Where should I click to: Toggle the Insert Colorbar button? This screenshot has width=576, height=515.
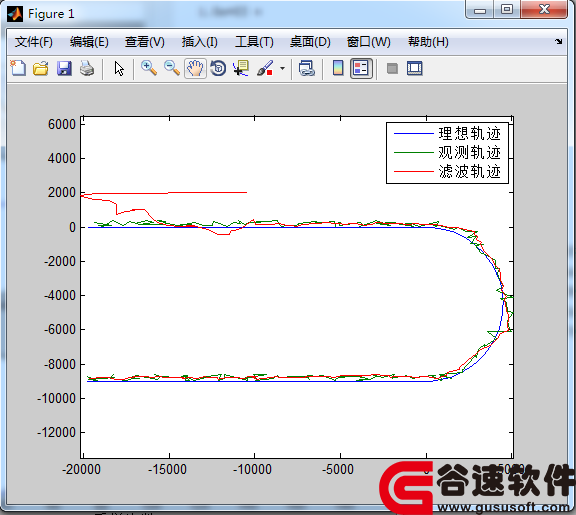pyautogui.click(x=338, y=68)
